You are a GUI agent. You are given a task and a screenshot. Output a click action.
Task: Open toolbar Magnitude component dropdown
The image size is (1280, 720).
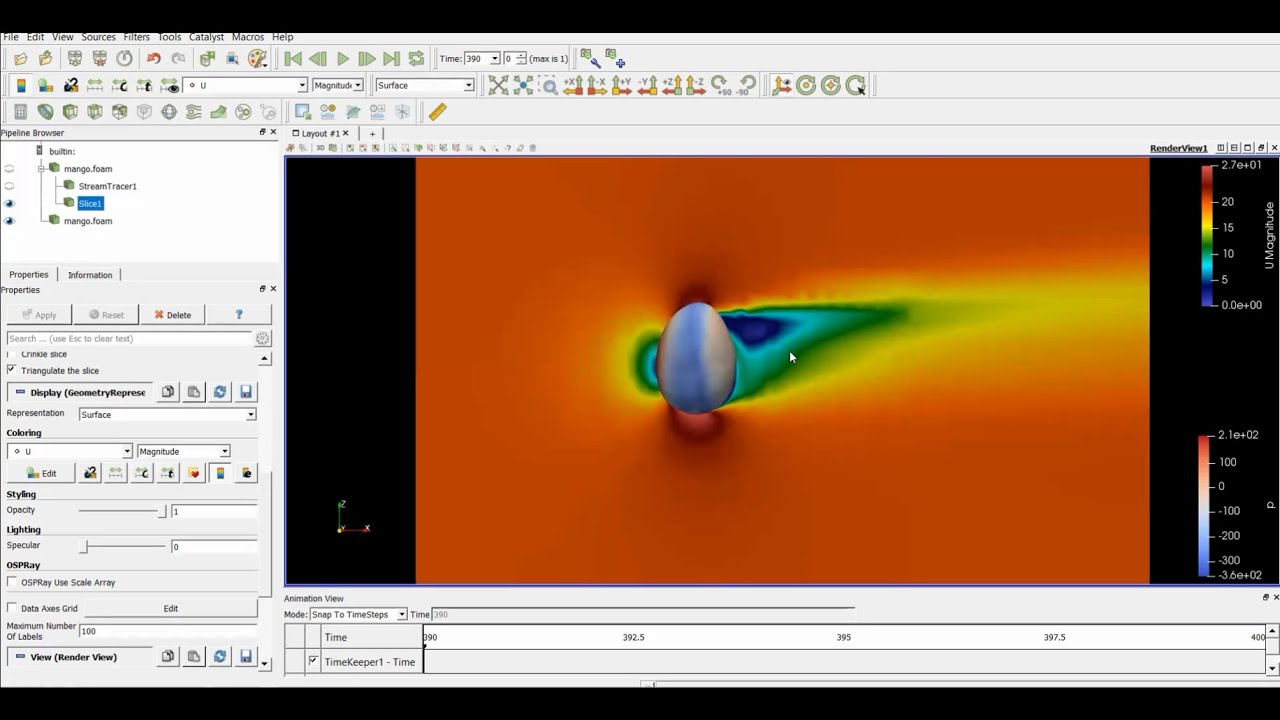[x=358, y=86]
